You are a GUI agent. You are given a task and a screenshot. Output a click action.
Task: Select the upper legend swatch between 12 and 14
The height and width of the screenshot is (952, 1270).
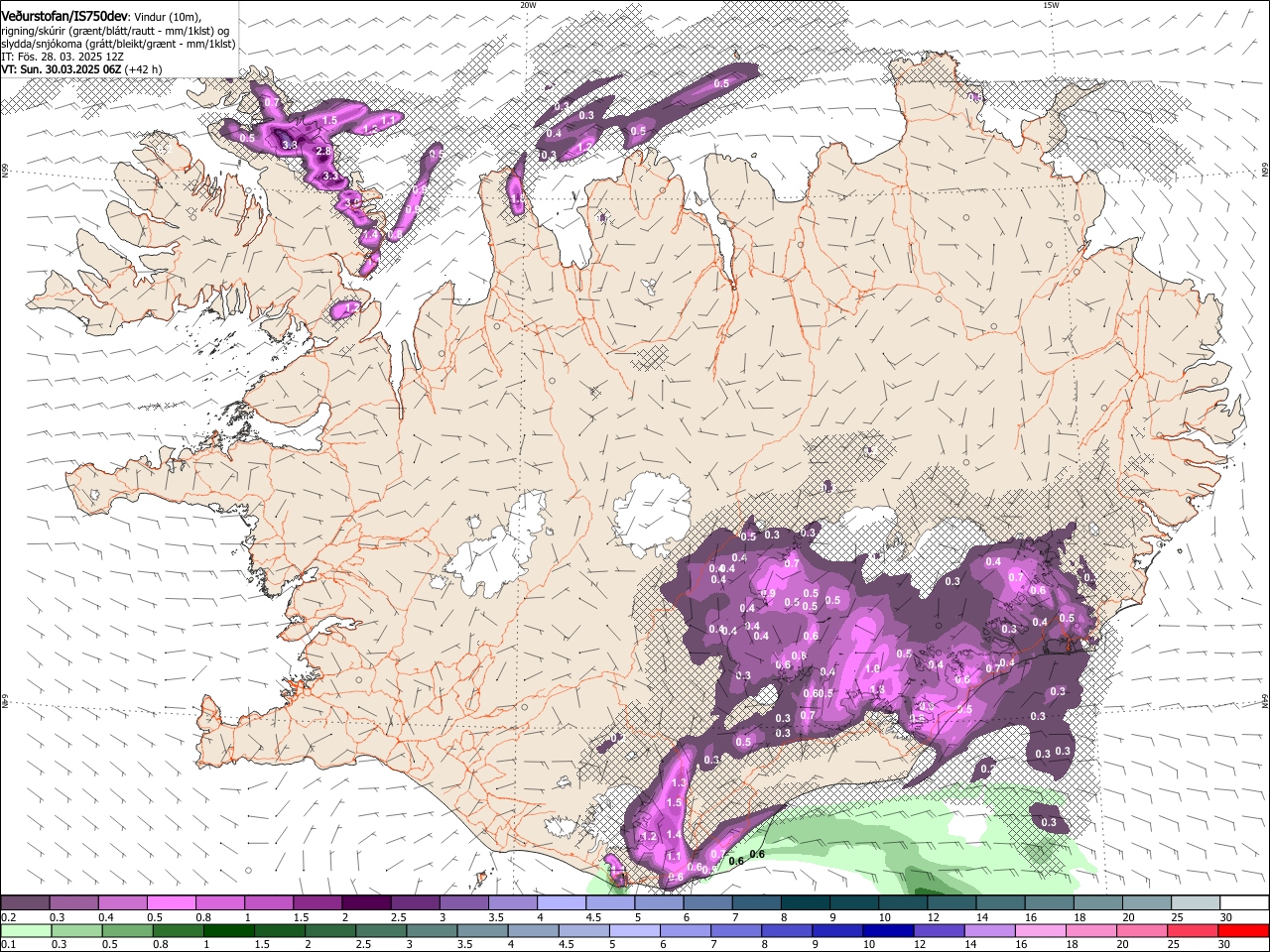click(952, 903)
